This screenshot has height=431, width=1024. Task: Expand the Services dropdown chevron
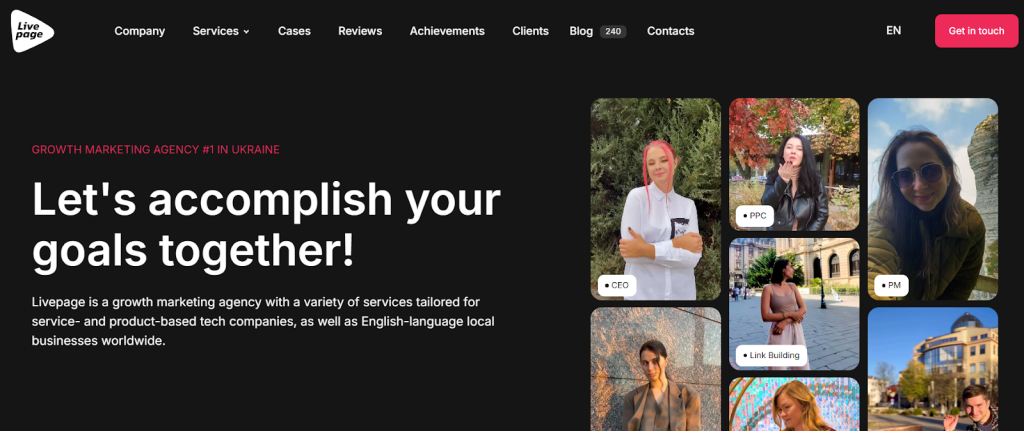[246, 31]
